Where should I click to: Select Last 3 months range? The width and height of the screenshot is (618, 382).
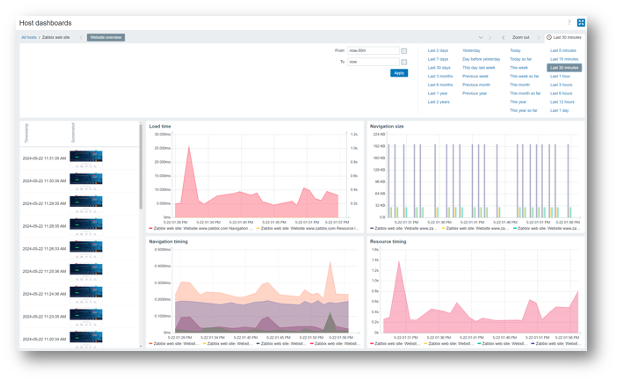(440, 76)
